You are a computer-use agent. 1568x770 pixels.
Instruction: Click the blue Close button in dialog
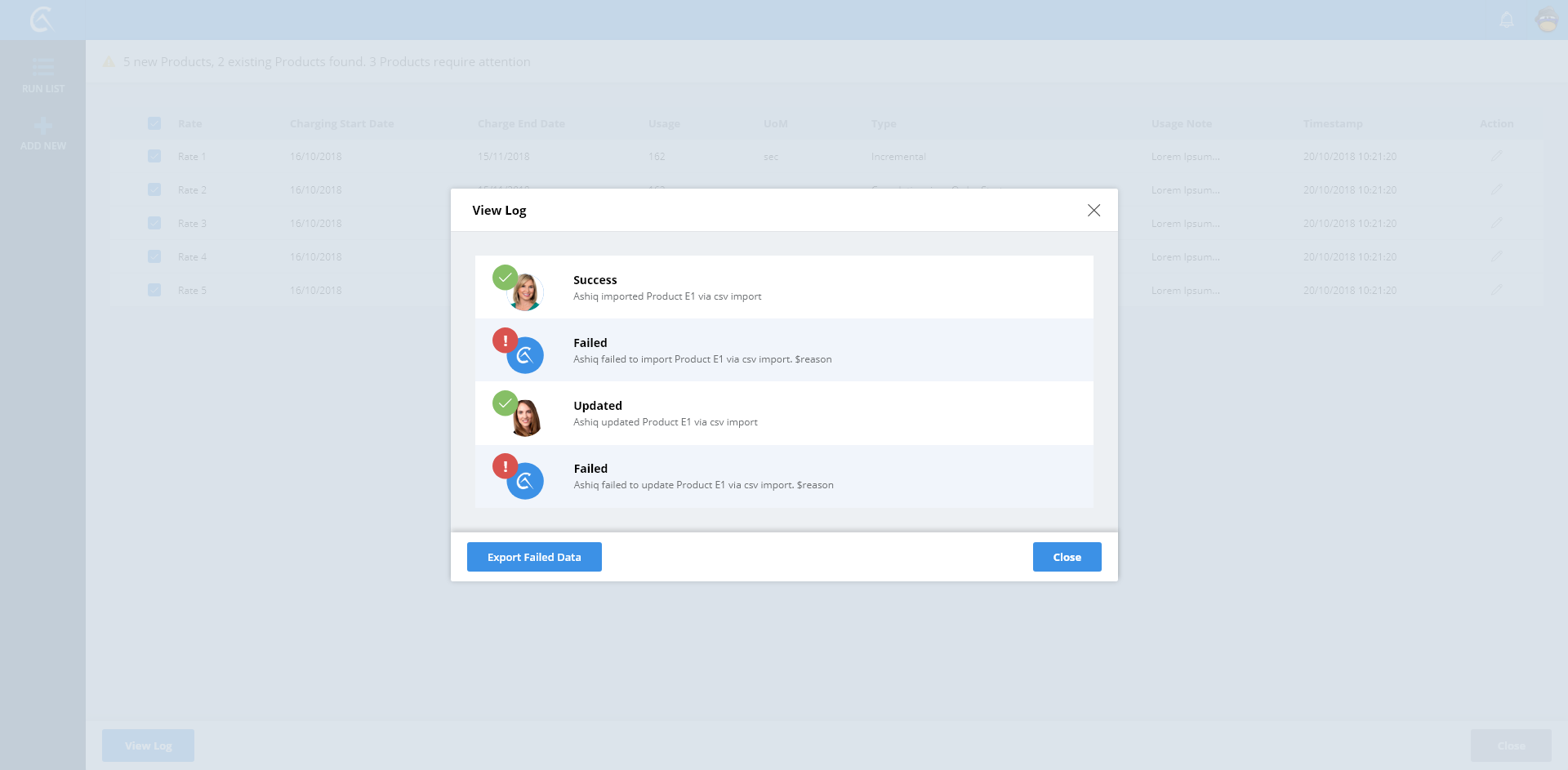pyautogui.click(x=1067, y=557)
